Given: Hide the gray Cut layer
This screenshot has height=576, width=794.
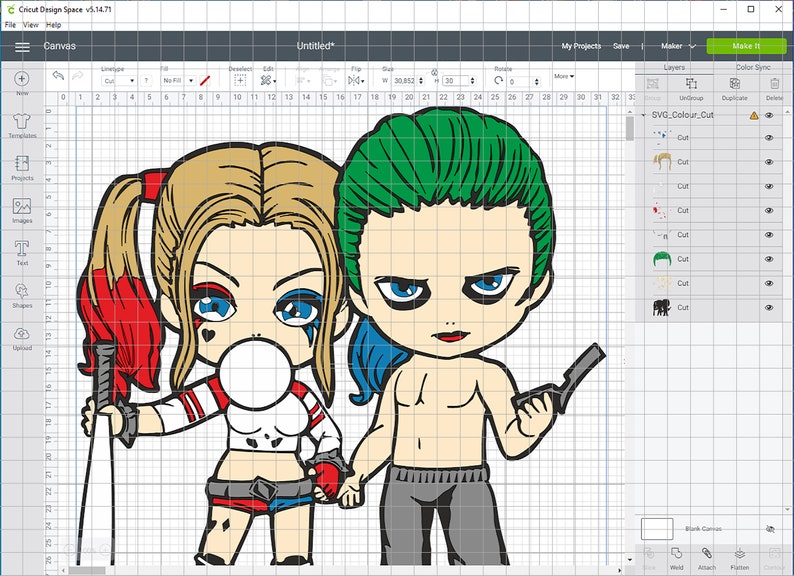Looking at the screenshot, I should point(769,235).
